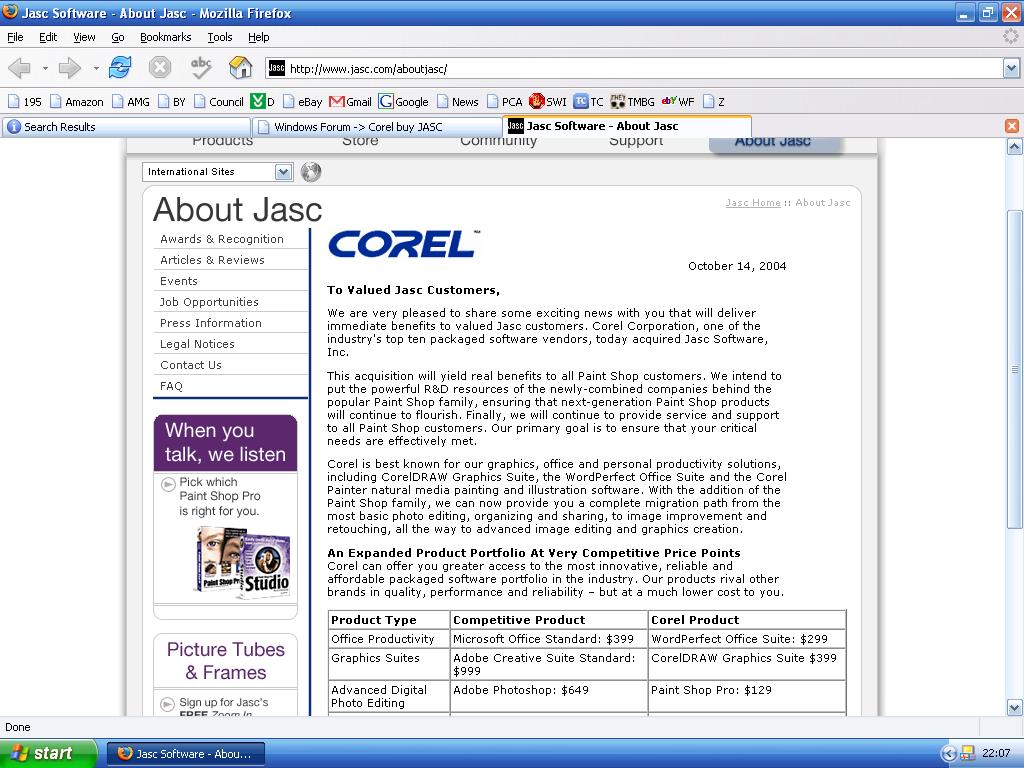Open the PCA bookmark

pos(504,102)
